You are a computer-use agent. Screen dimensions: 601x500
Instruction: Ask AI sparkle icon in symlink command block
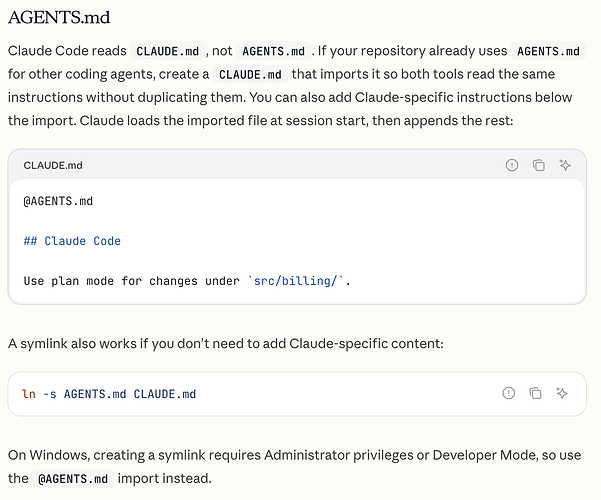(x=562, y=393)
